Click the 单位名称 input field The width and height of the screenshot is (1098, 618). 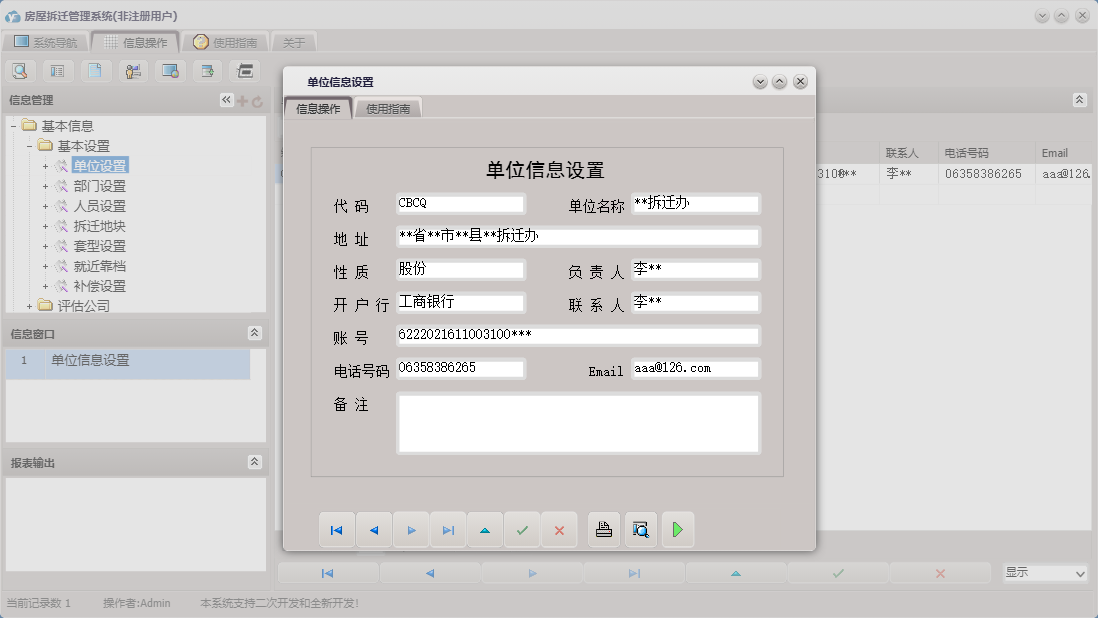click(696, 204)
